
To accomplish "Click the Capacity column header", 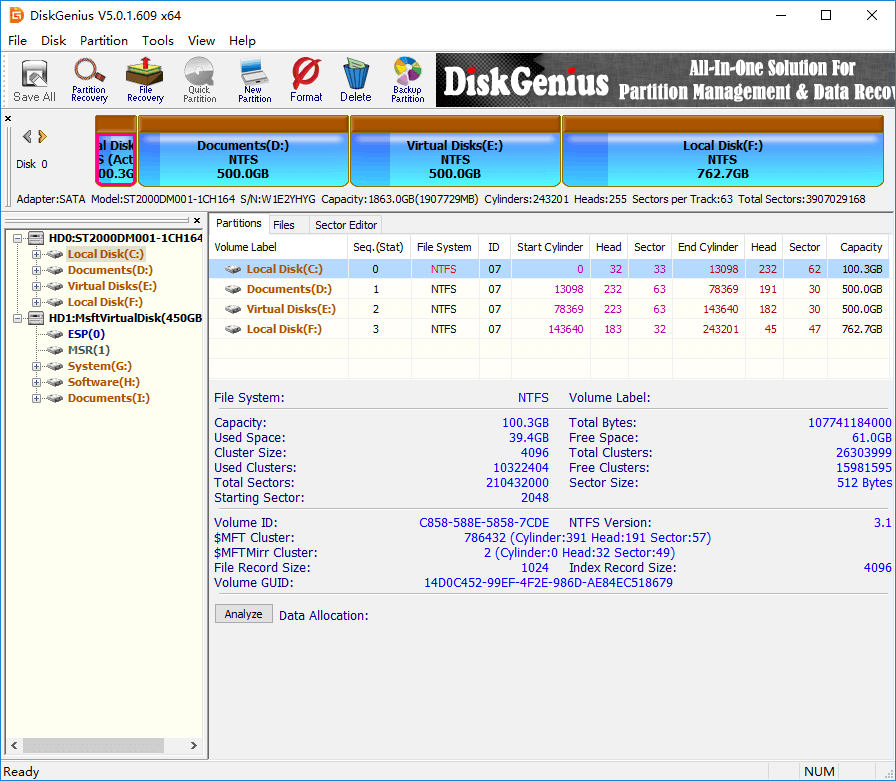I will 860,247.
